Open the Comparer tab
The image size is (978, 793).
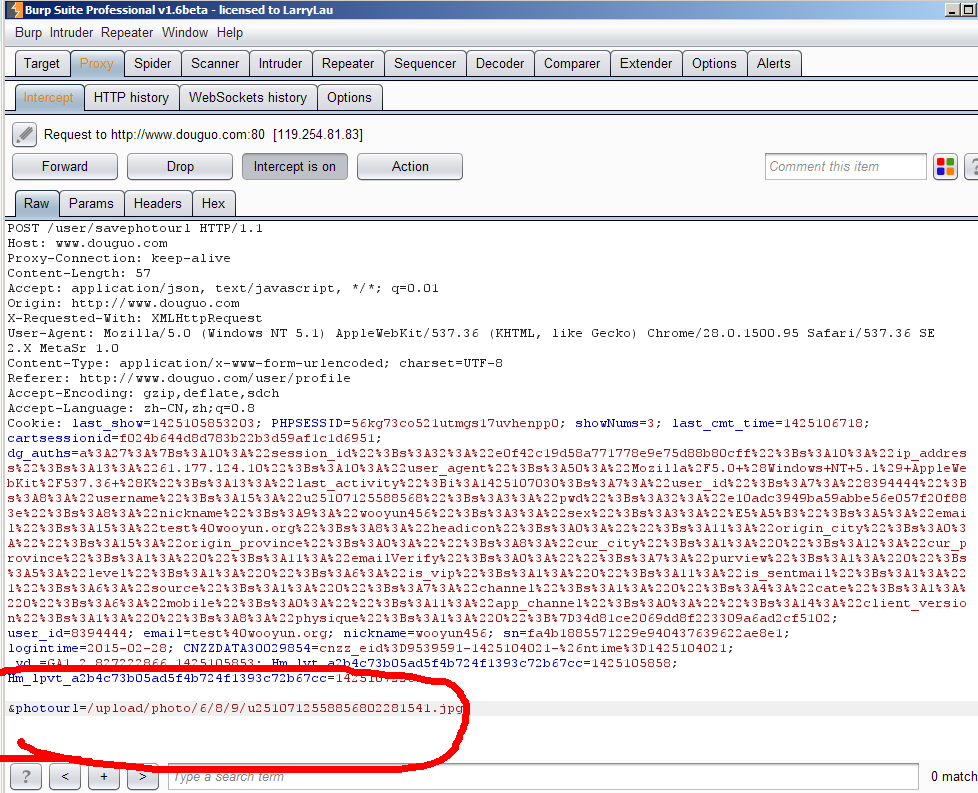[572, 64]
